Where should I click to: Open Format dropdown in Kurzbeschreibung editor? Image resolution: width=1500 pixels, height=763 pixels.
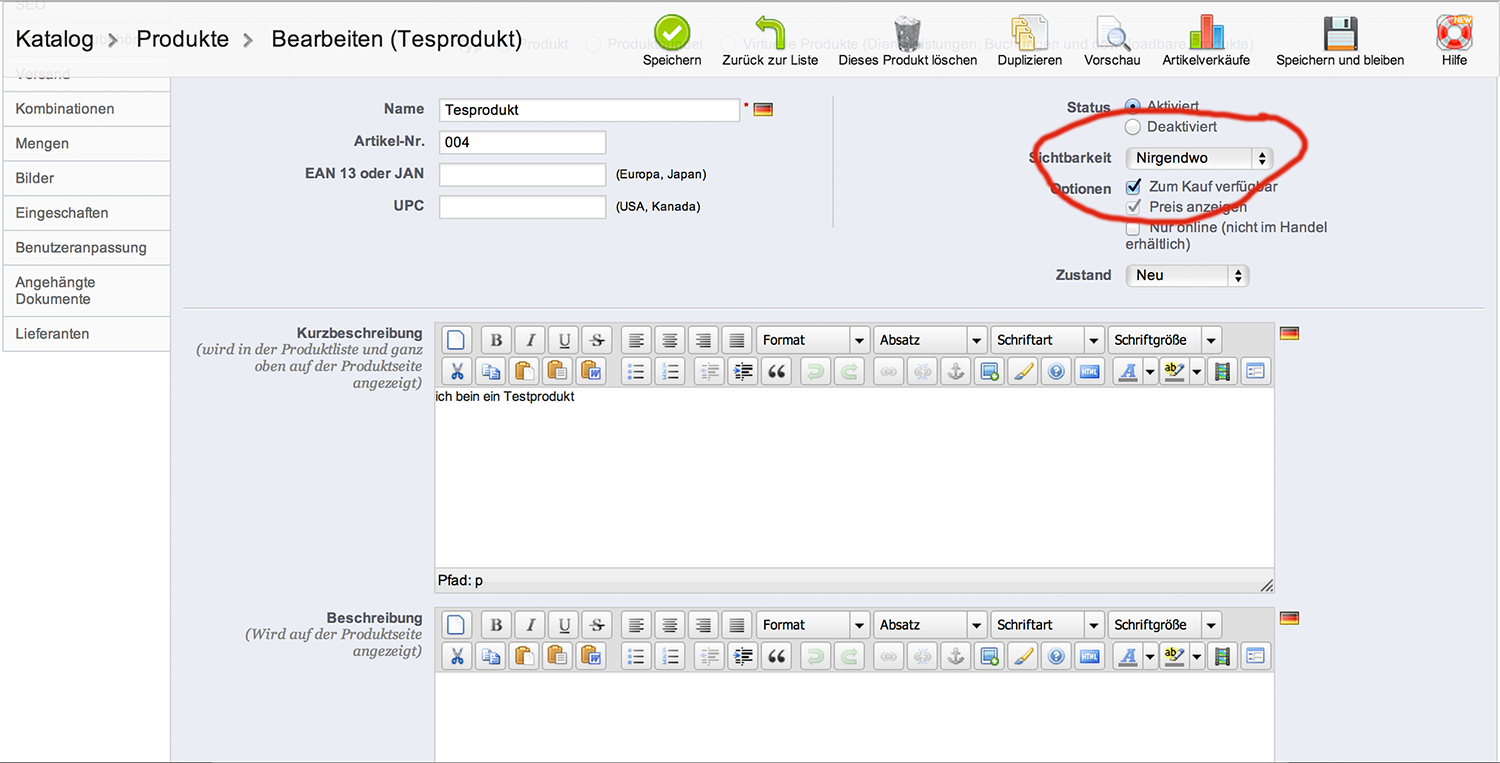coord(813,340)
